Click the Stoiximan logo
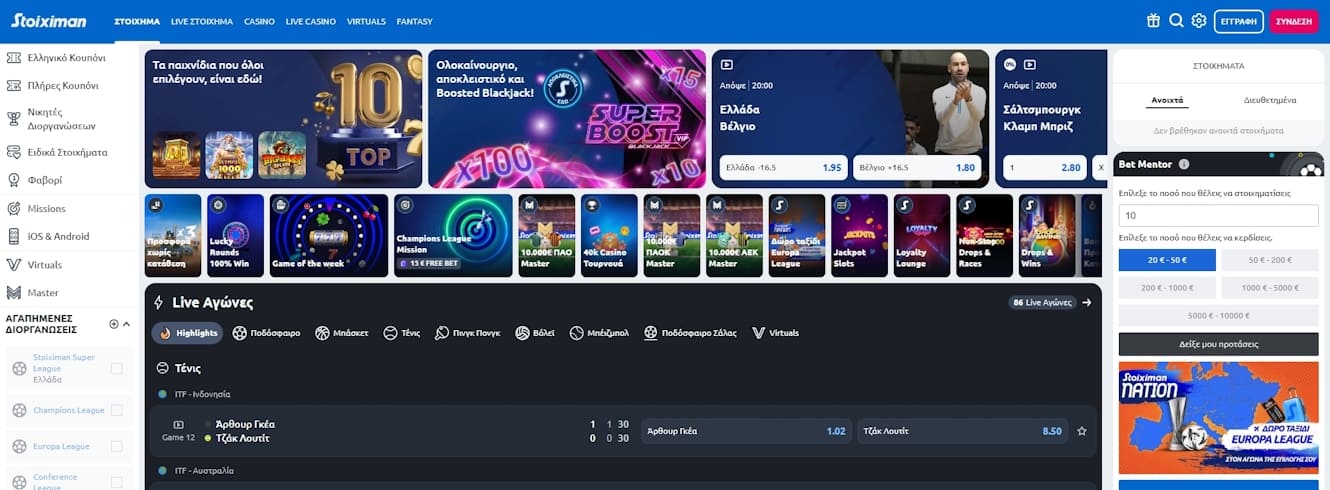The height and width of the screenshot is (490, 1330). click(49, 20)
